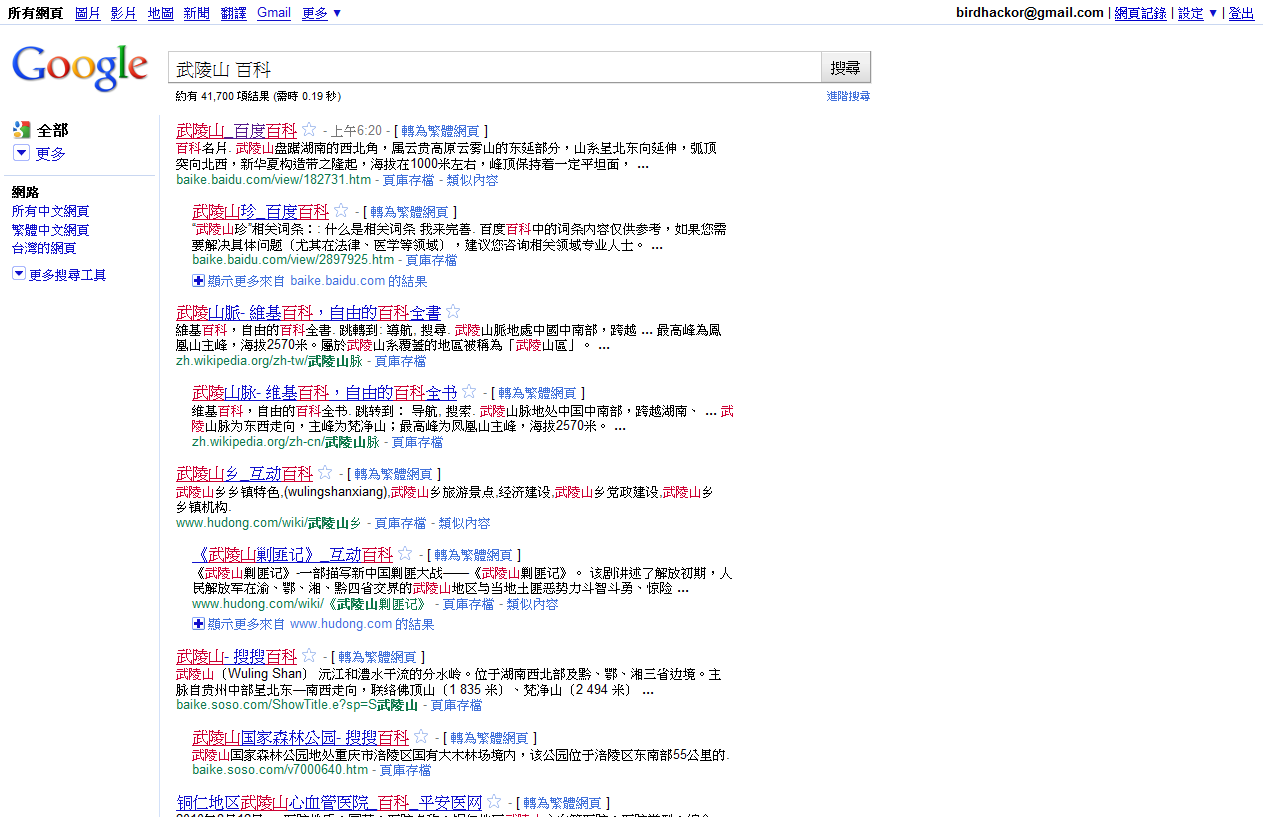Star the 铜仁地区武陵山心血管医院 result
The width and height of the screenshot is (1263, 817).
(x=494, y=802)
